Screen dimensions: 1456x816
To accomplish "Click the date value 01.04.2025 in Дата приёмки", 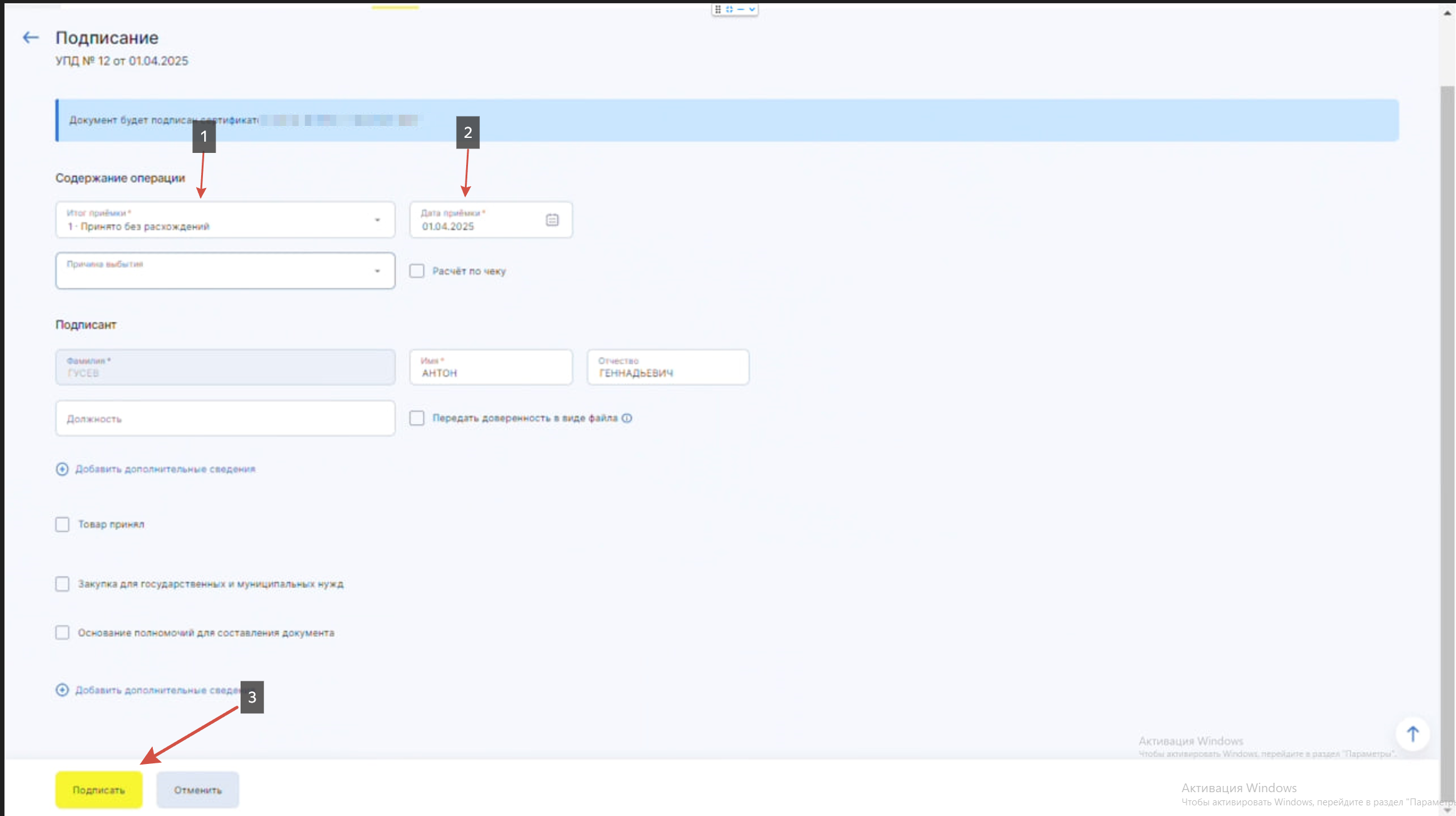I will [x=448, y=226].
